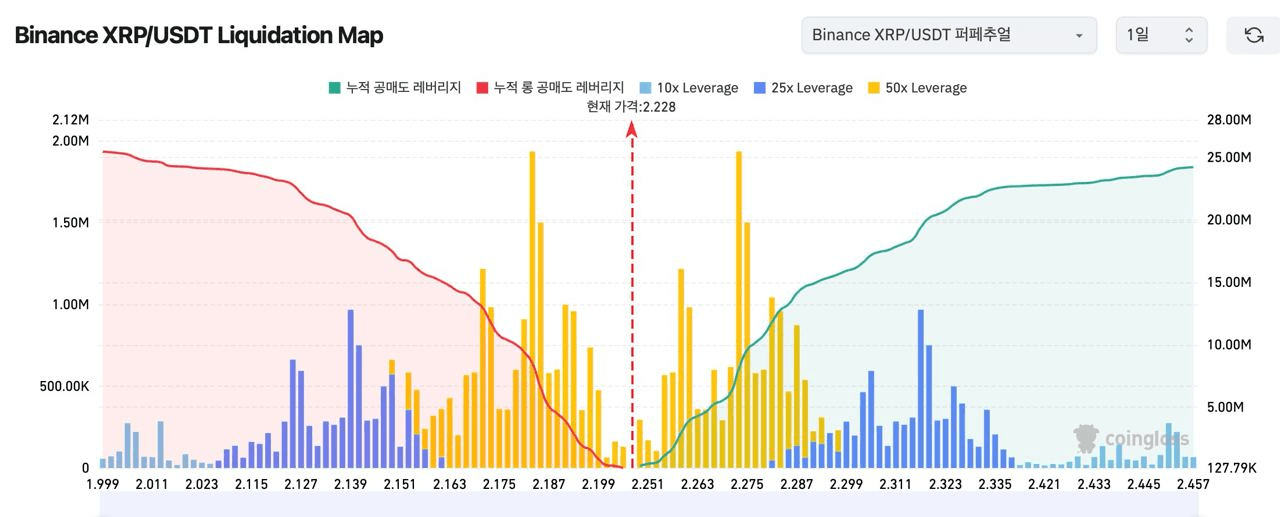
Task: Click the 15.00M right axis label
Action: pyautogui.click(x=1230, y=282)
